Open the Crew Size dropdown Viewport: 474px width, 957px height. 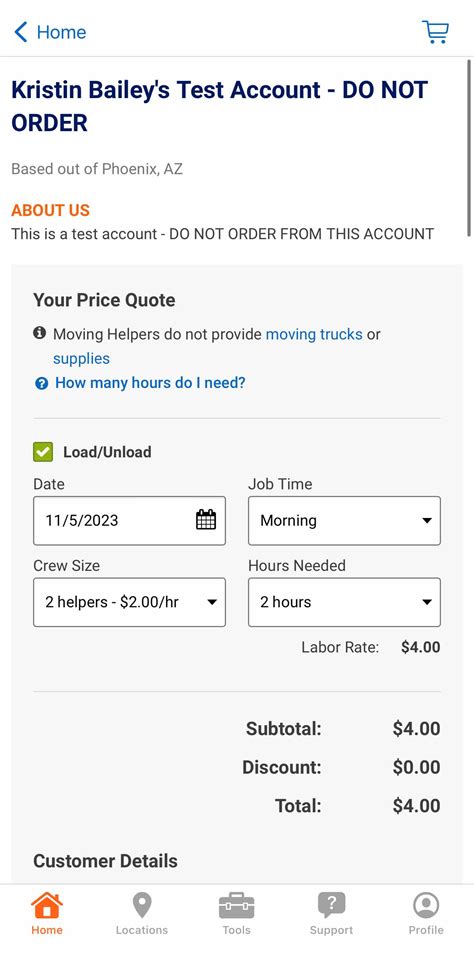pyautogui.click(x=129, y=602)
